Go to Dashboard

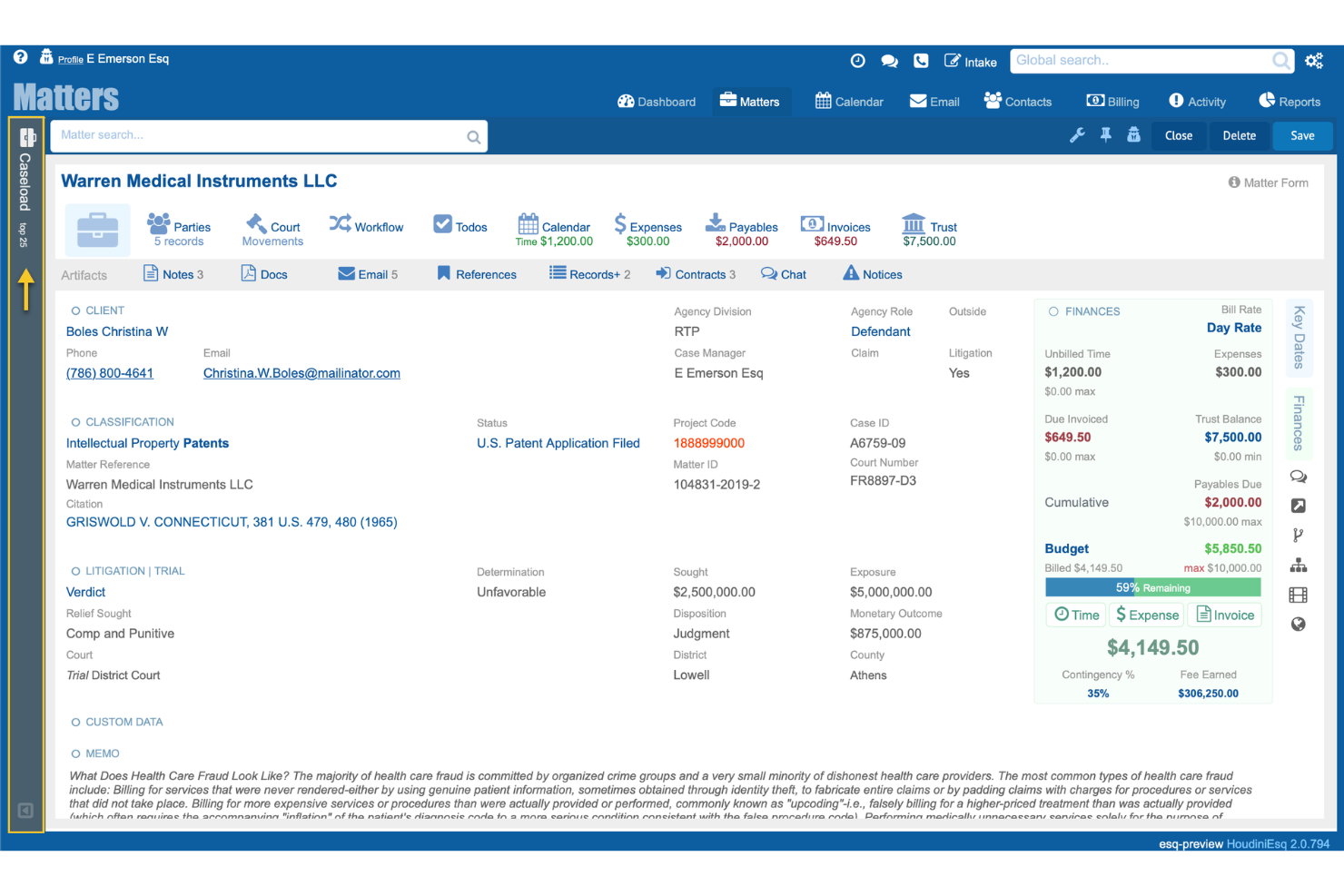click(x=657, y=101)
